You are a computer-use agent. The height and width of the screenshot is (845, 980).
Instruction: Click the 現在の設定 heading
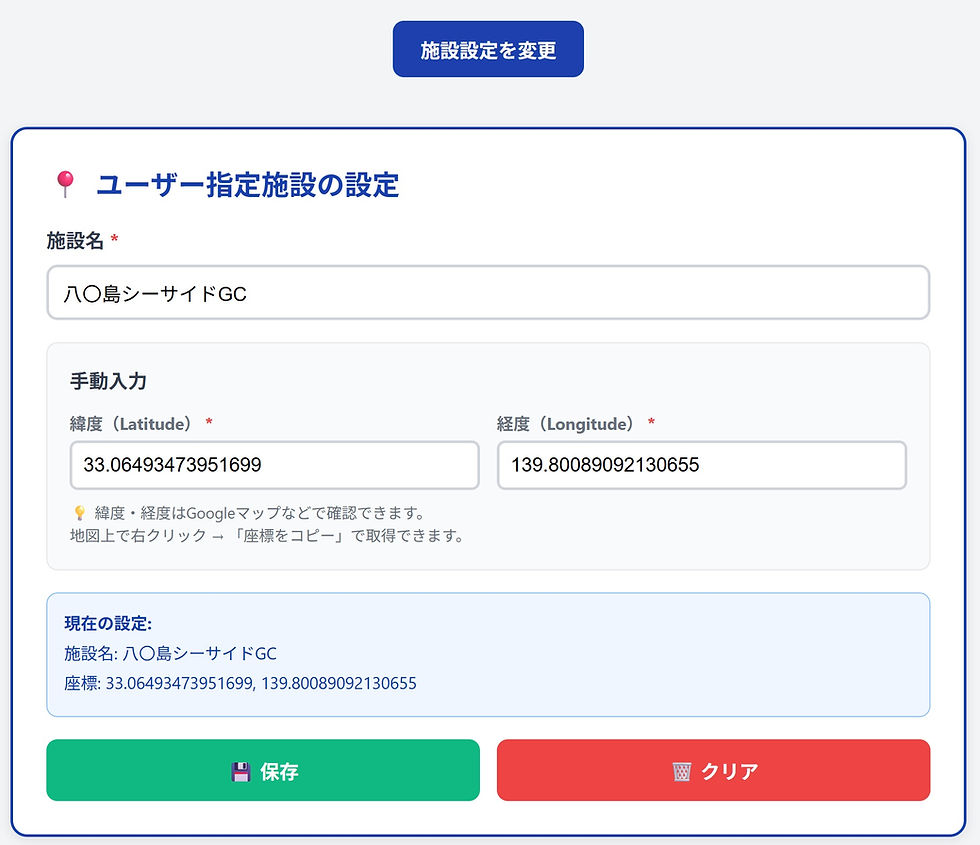pos(108,624)
